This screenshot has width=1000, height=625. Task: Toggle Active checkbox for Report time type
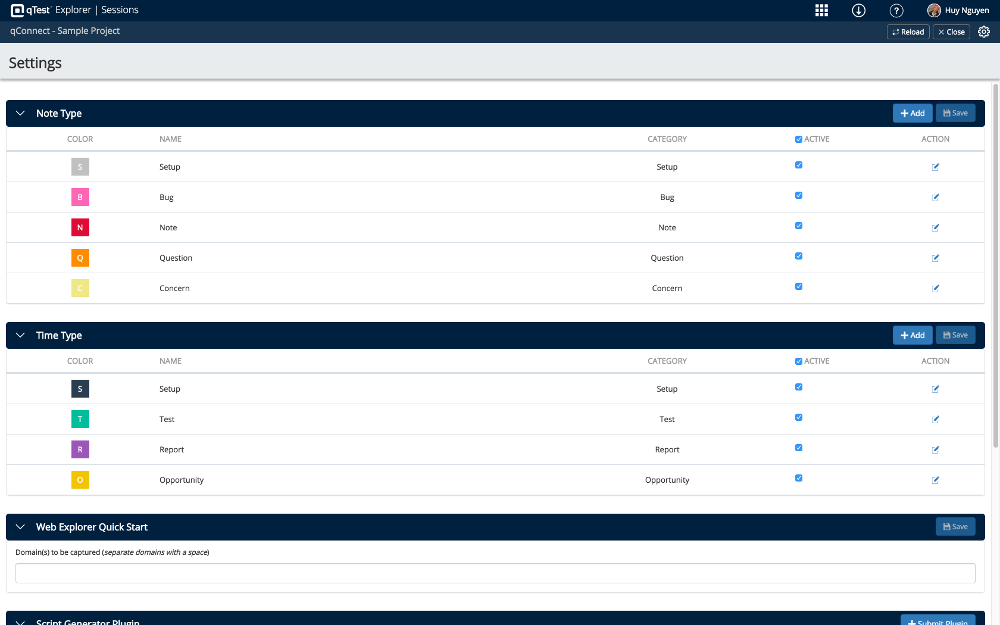798,447
